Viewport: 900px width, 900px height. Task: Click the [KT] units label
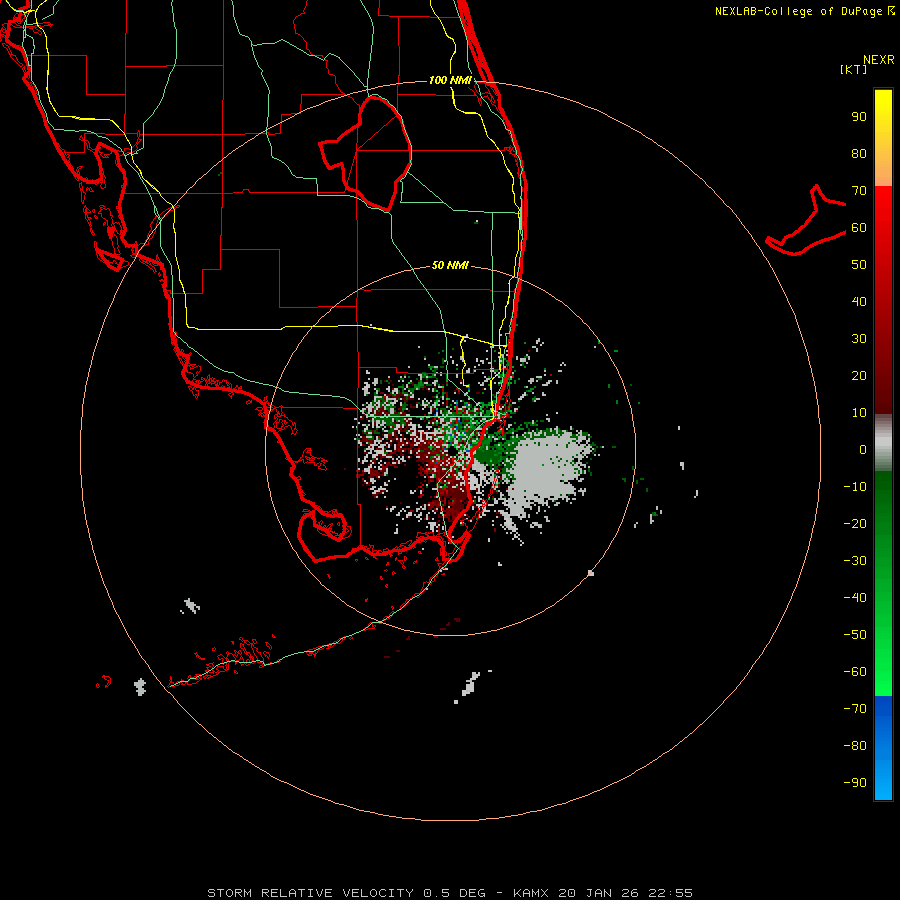point(854,69)
